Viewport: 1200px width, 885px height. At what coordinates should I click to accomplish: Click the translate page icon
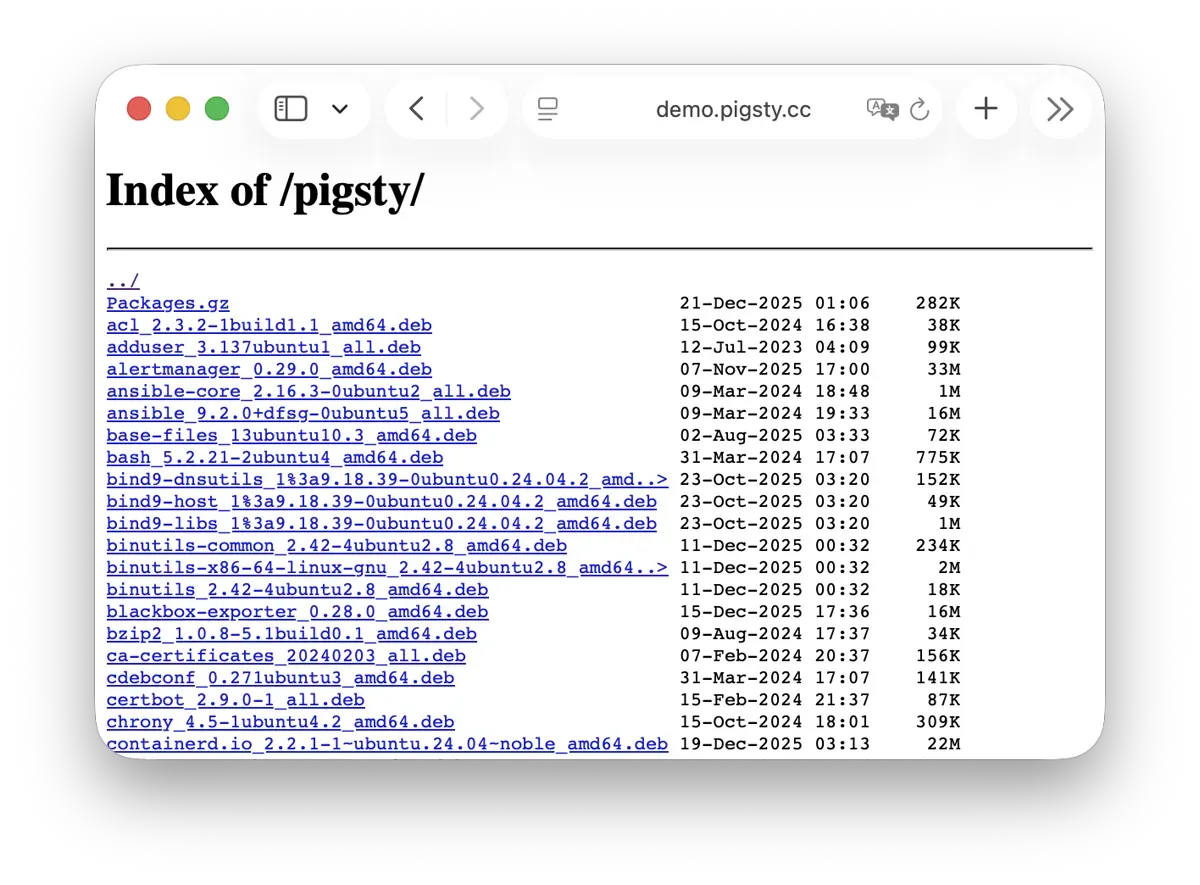click(882, 109)
